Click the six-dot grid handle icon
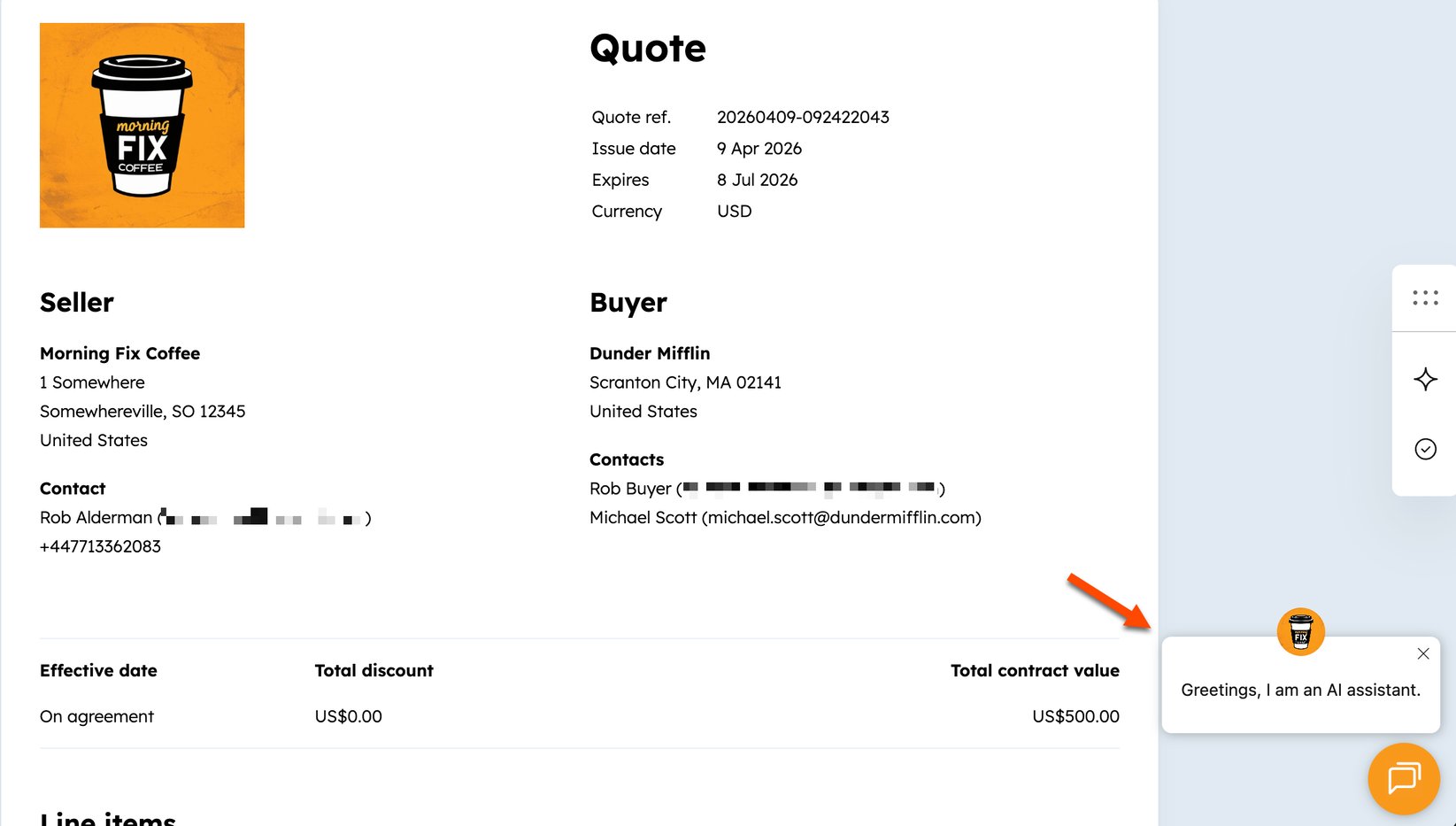This screenshot has width=1456, height=826. [x=1425, y=297]
